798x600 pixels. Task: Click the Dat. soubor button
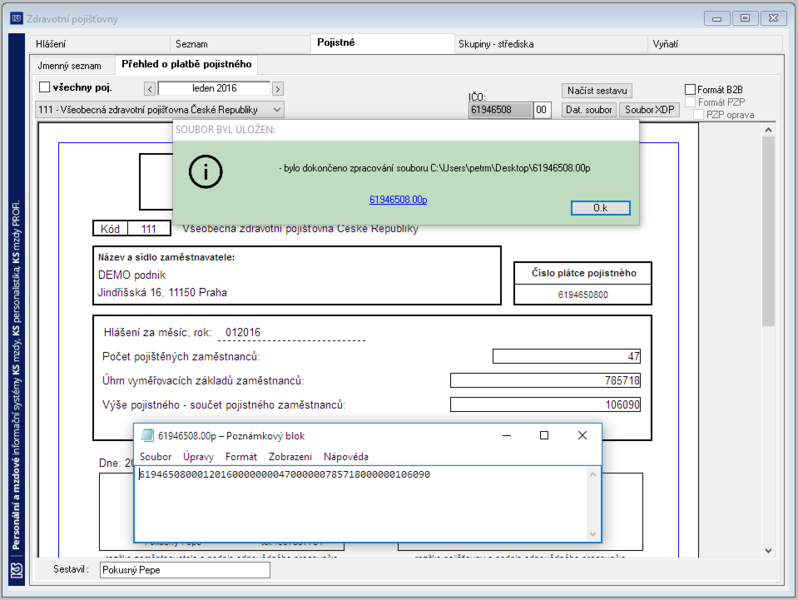pos(589,110)
